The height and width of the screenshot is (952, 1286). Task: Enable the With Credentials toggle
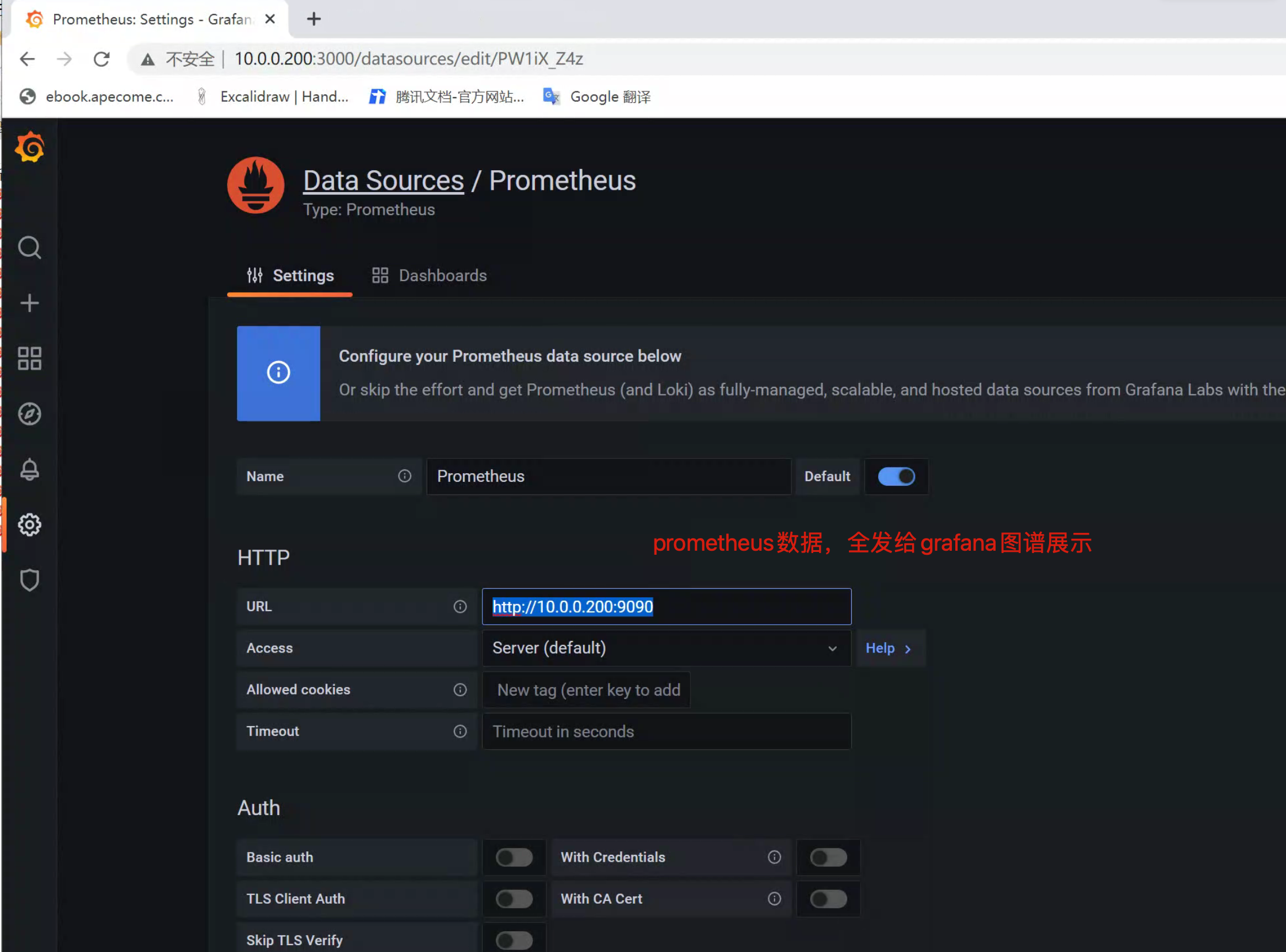click(828, 857)
